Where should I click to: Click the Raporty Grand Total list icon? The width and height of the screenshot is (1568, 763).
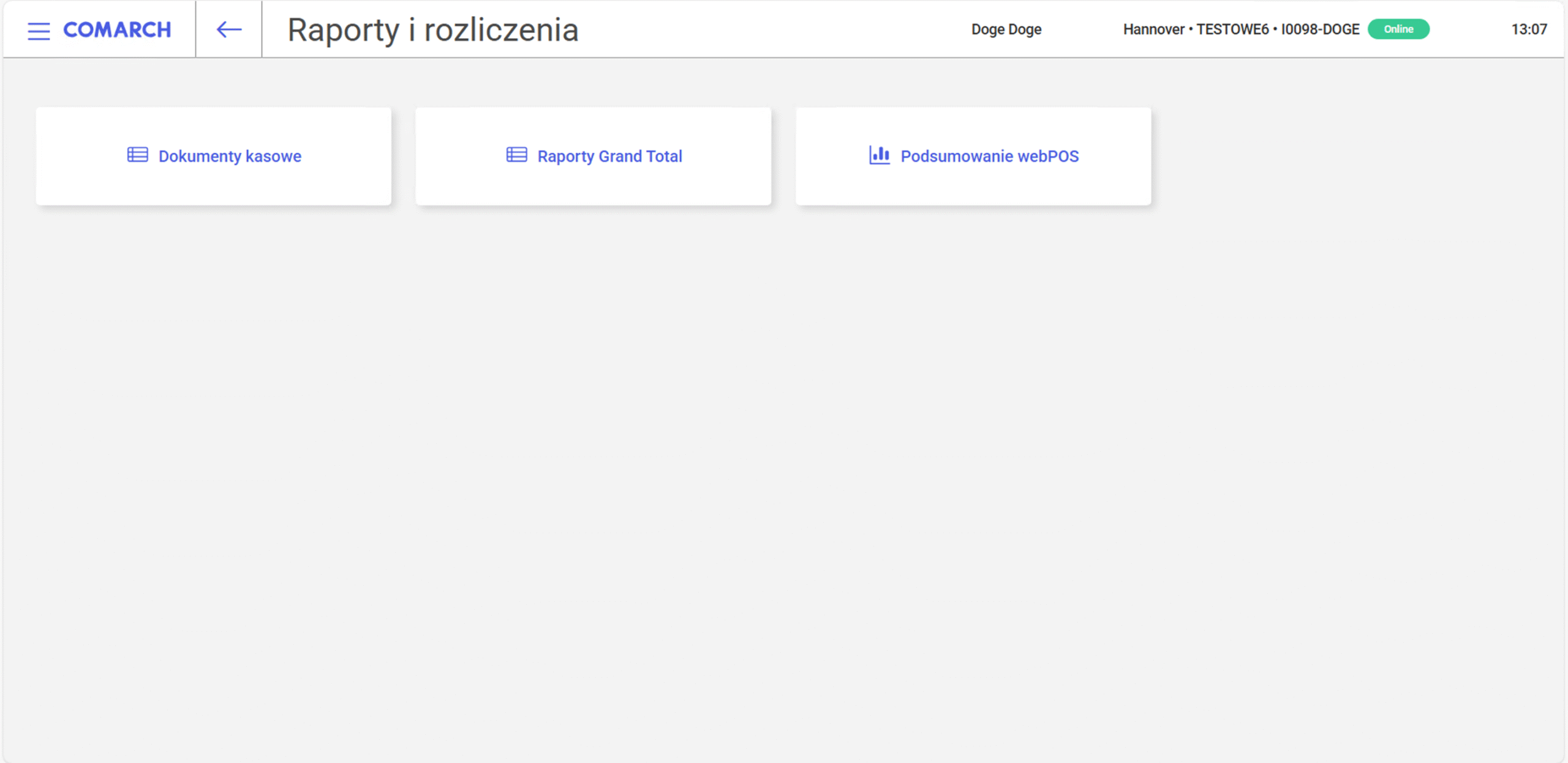coord(516,154)
